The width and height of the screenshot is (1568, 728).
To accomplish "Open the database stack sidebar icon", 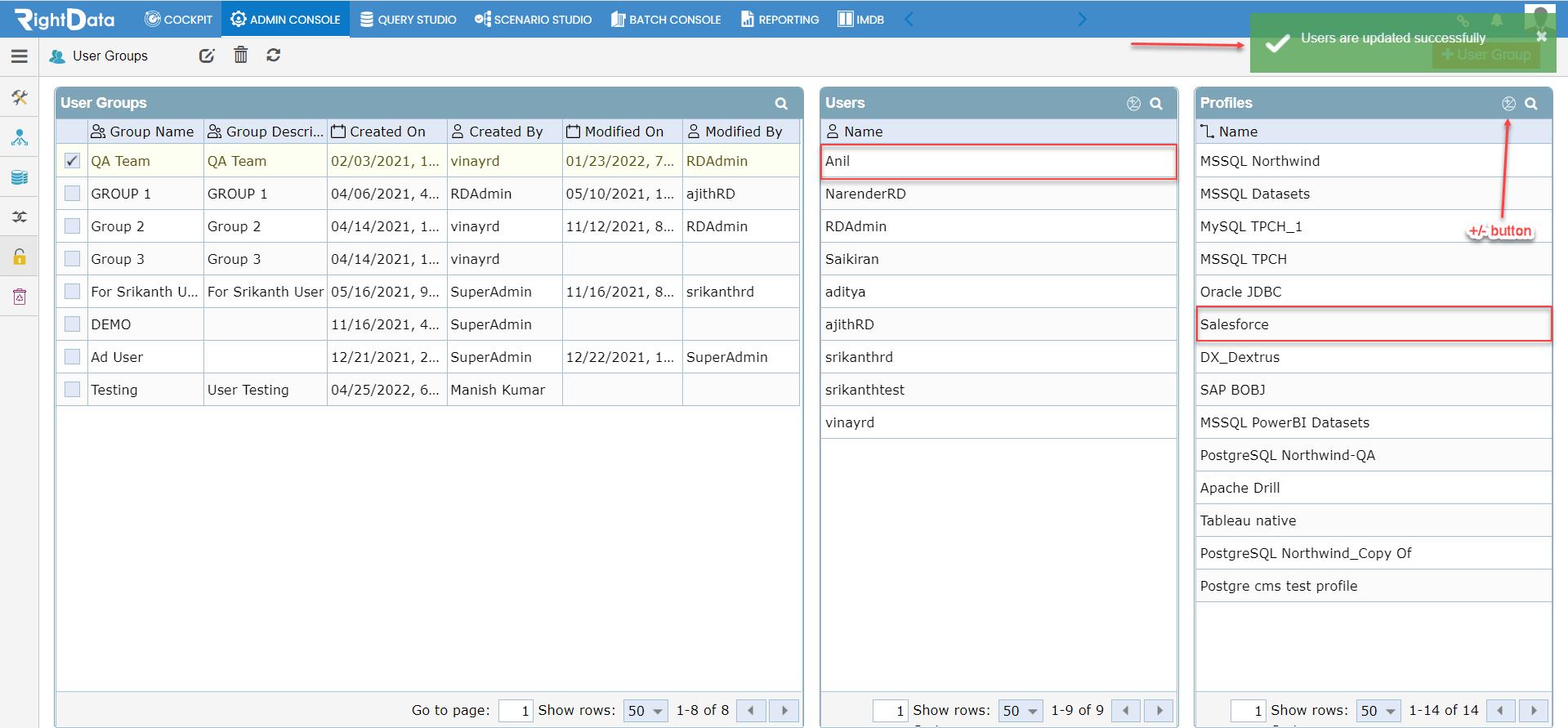I will point(20,177).
